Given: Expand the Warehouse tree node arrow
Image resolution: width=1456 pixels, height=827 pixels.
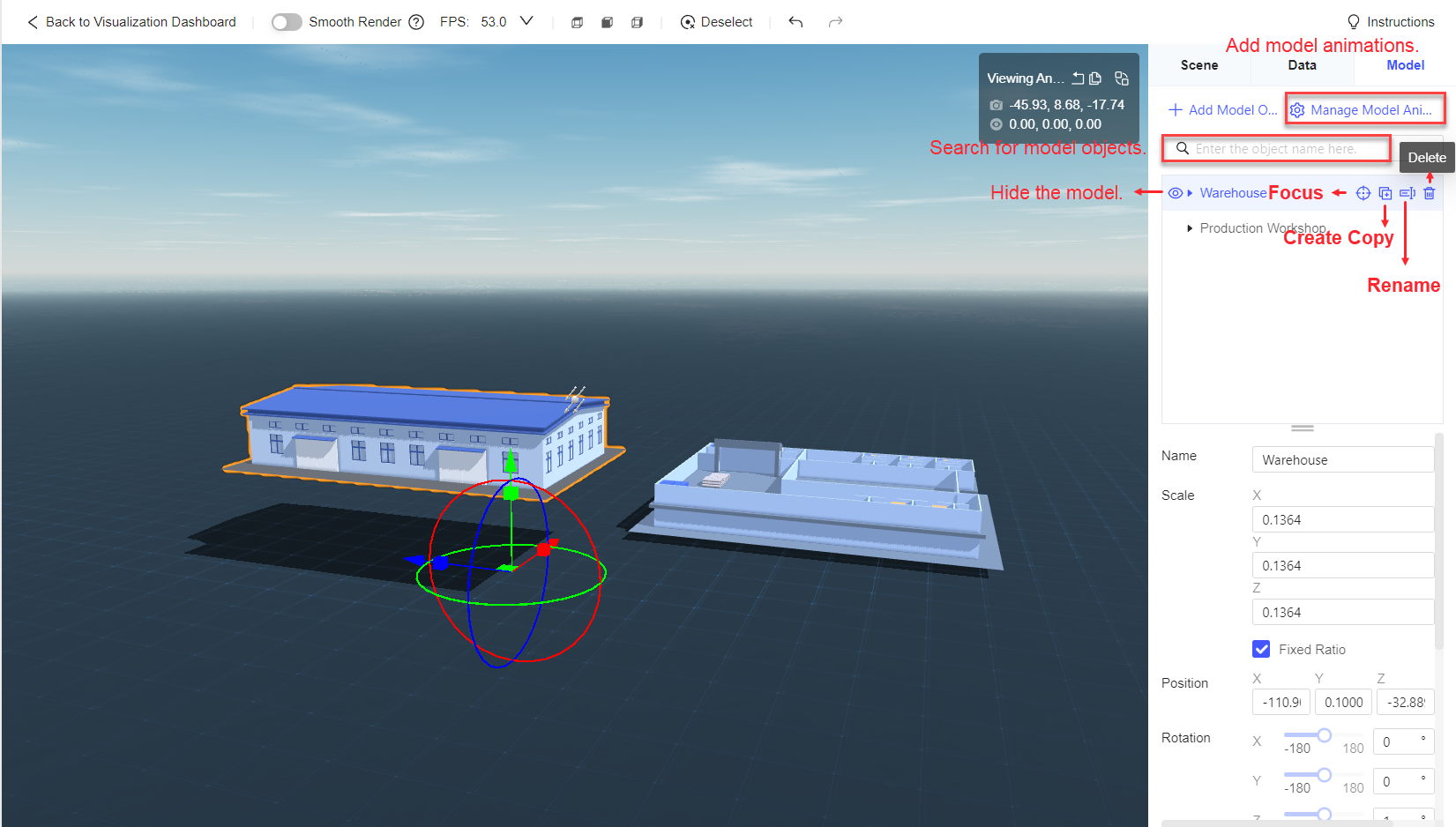Looking at the screenshot, I should pos(1190,193).
